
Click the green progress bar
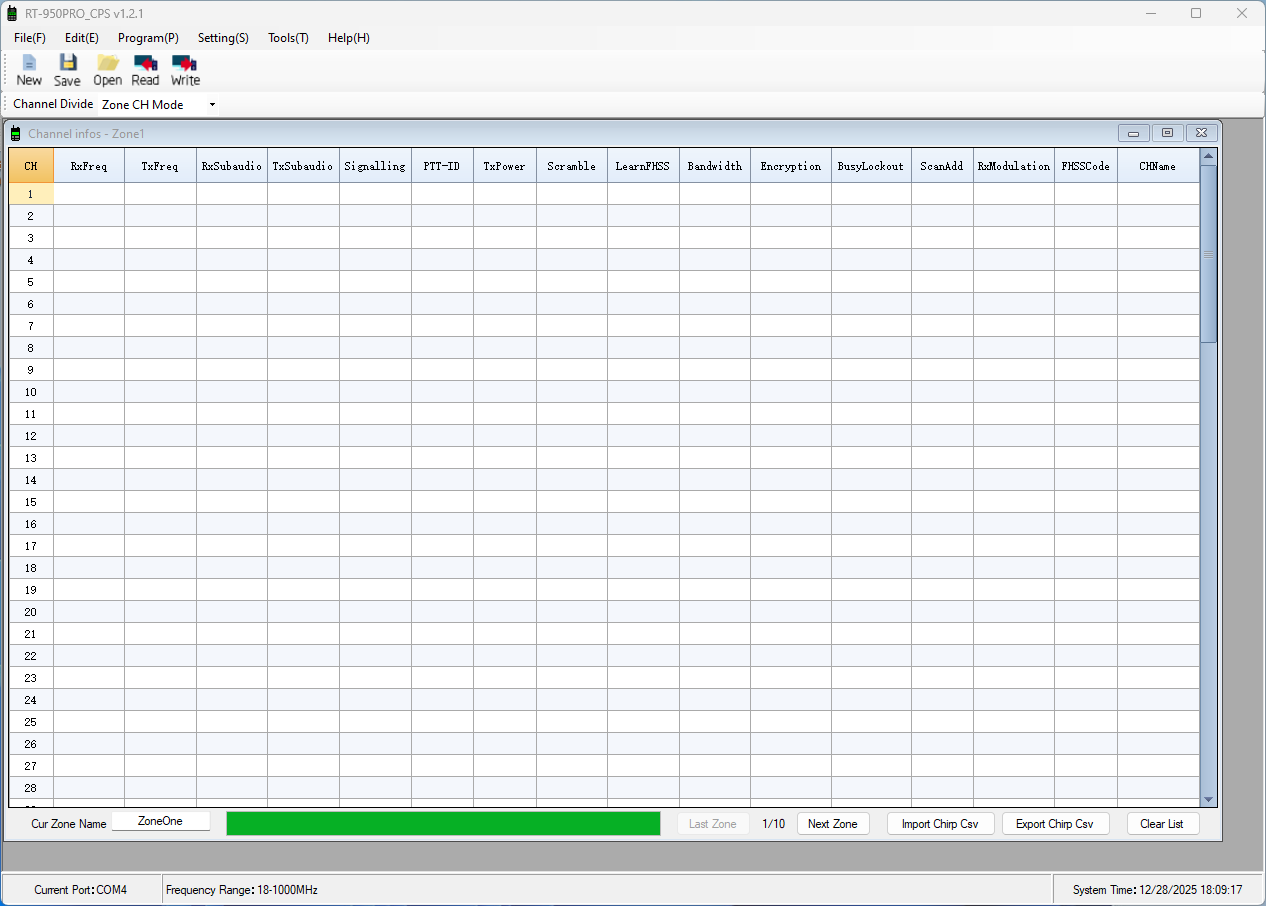[443, 823]
